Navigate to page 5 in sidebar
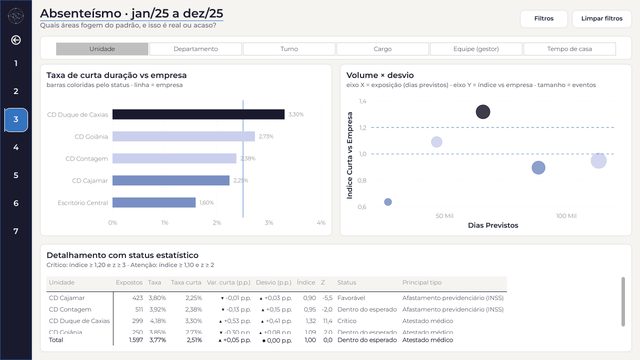The height and width of the screenshot is (360, 640). coord(16,175)
